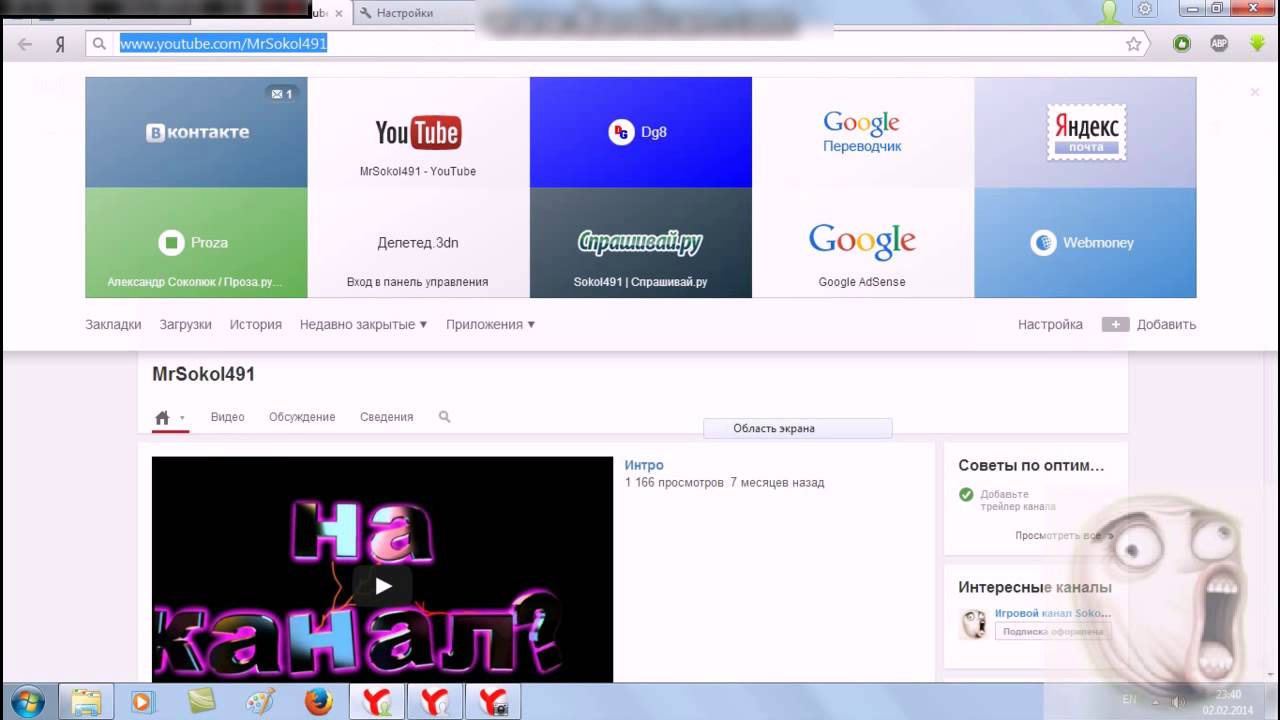This screenshot has width=1280, height=720.
Task: Open the Интро video title link
Action: click(x=644, y=465)
